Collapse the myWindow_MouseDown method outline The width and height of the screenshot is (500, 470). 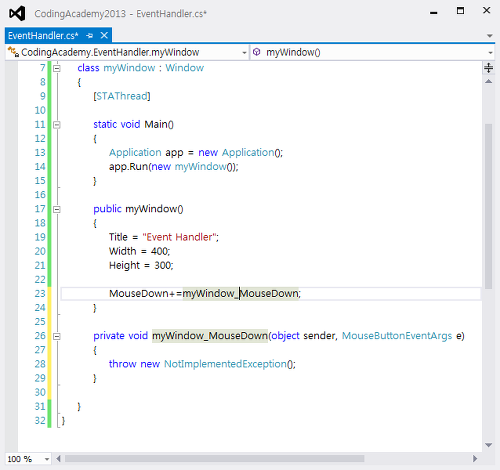pyautogui.click(x=57, y=336)
